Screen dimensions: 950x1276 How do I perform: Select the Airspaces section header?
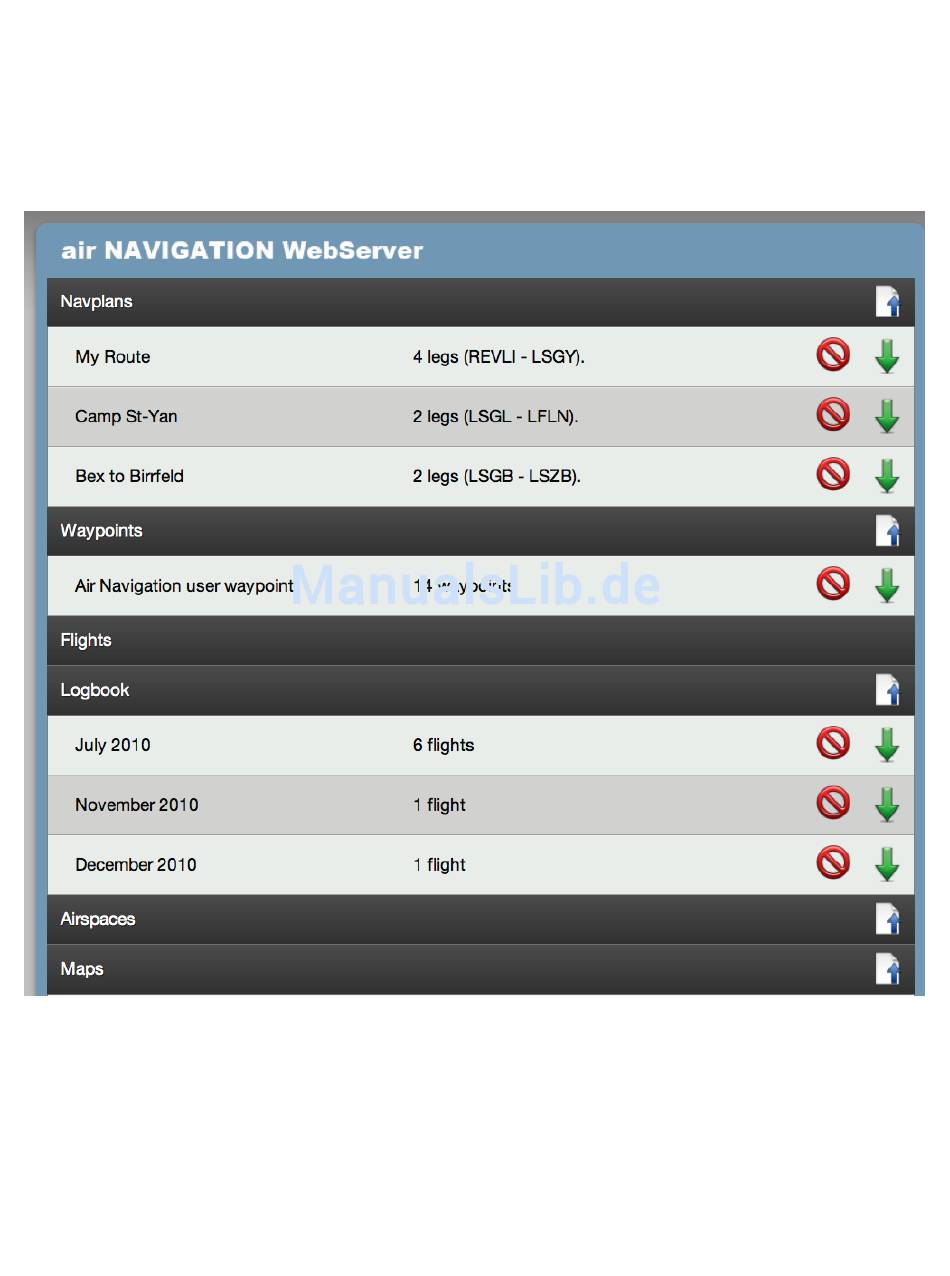pyautogui.click(x=480, y=919)
